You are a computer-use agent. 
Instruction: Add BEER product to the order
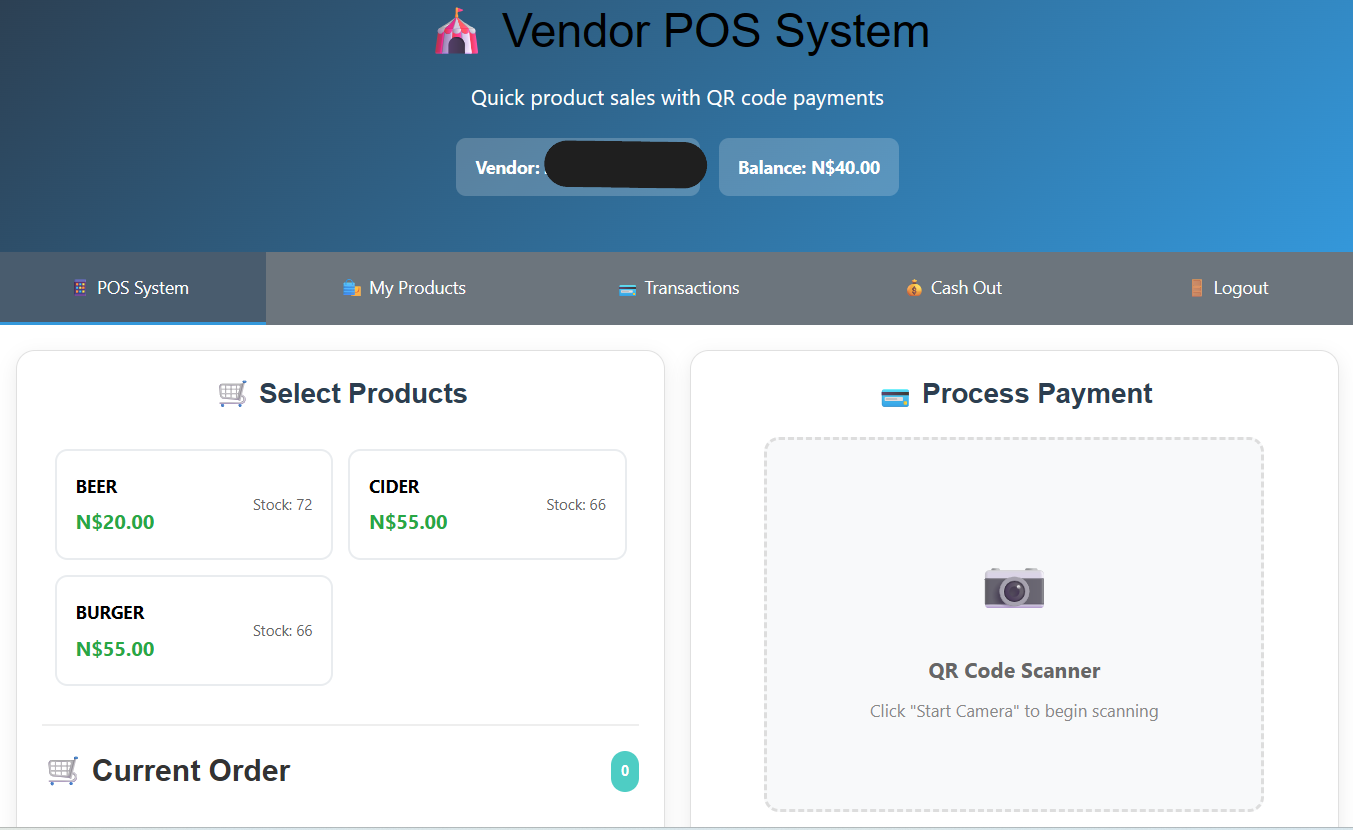point(194,504)
